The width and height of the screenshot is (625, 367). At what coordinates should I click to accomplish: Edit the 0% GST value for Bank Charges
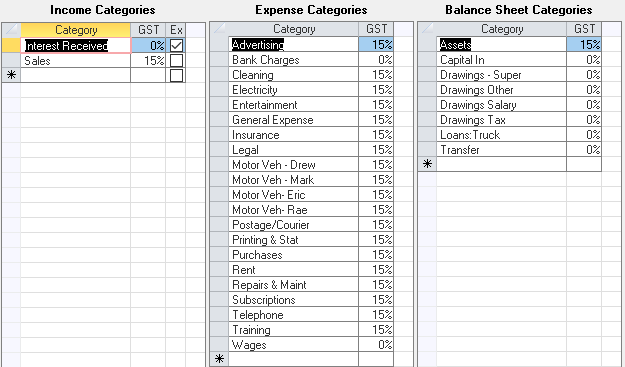(376, 60)
